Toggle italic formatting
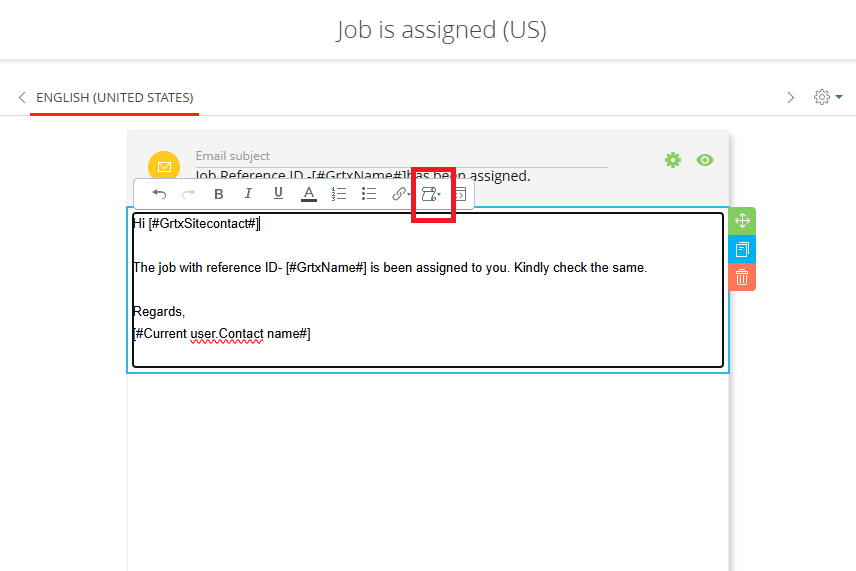 (248, 194)
